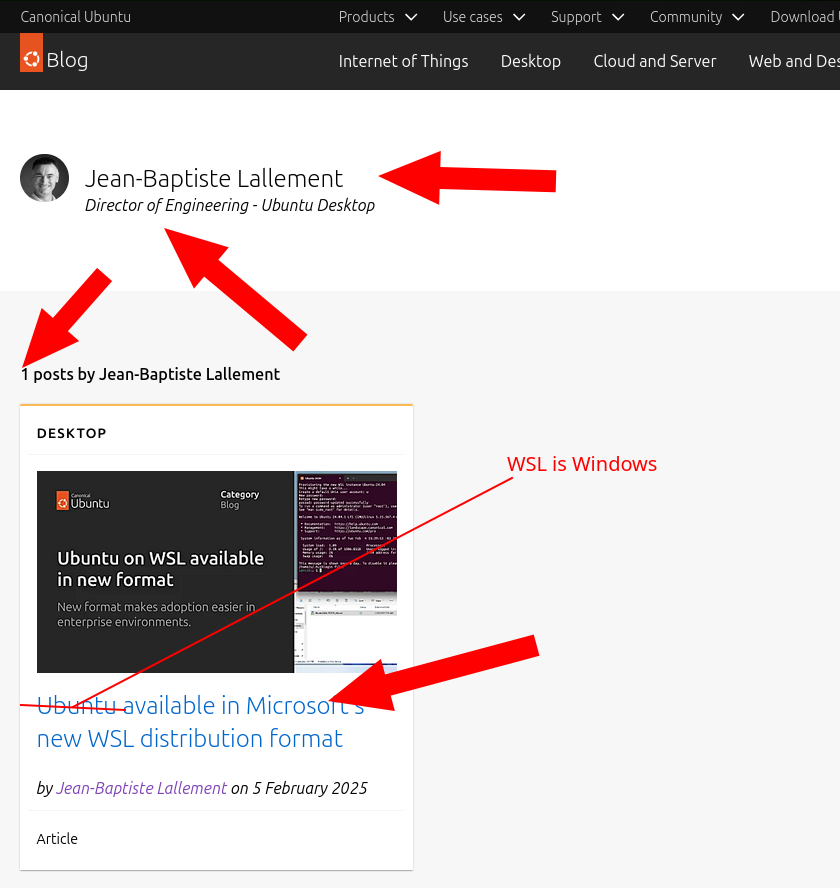Screen dimensions: 840x888
Task: Go to Web and Design category
Action: pyautogui.click(x=794, y=61)
